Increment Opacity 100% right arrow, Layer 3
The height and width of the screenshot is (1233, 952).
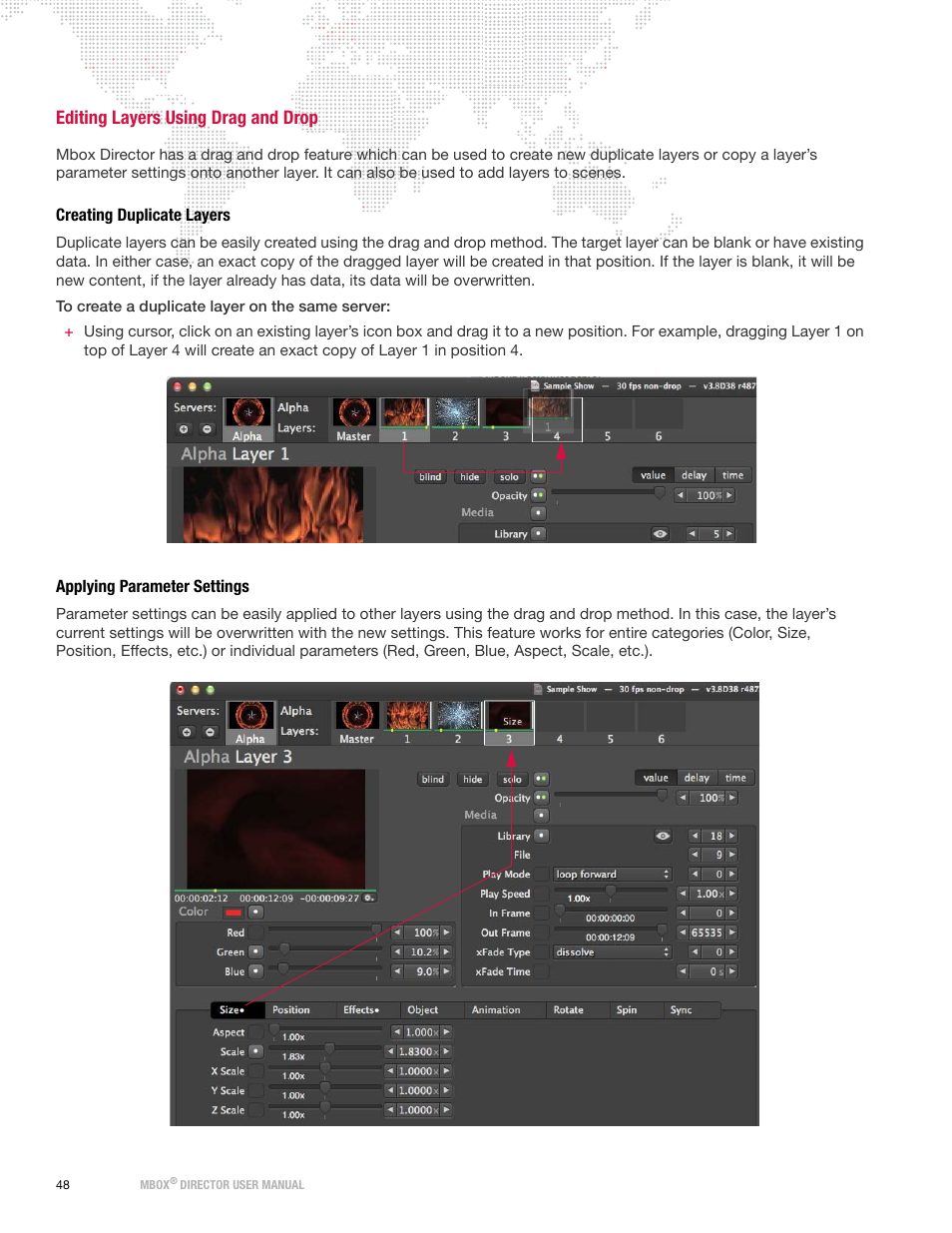[x=731, y=798]
